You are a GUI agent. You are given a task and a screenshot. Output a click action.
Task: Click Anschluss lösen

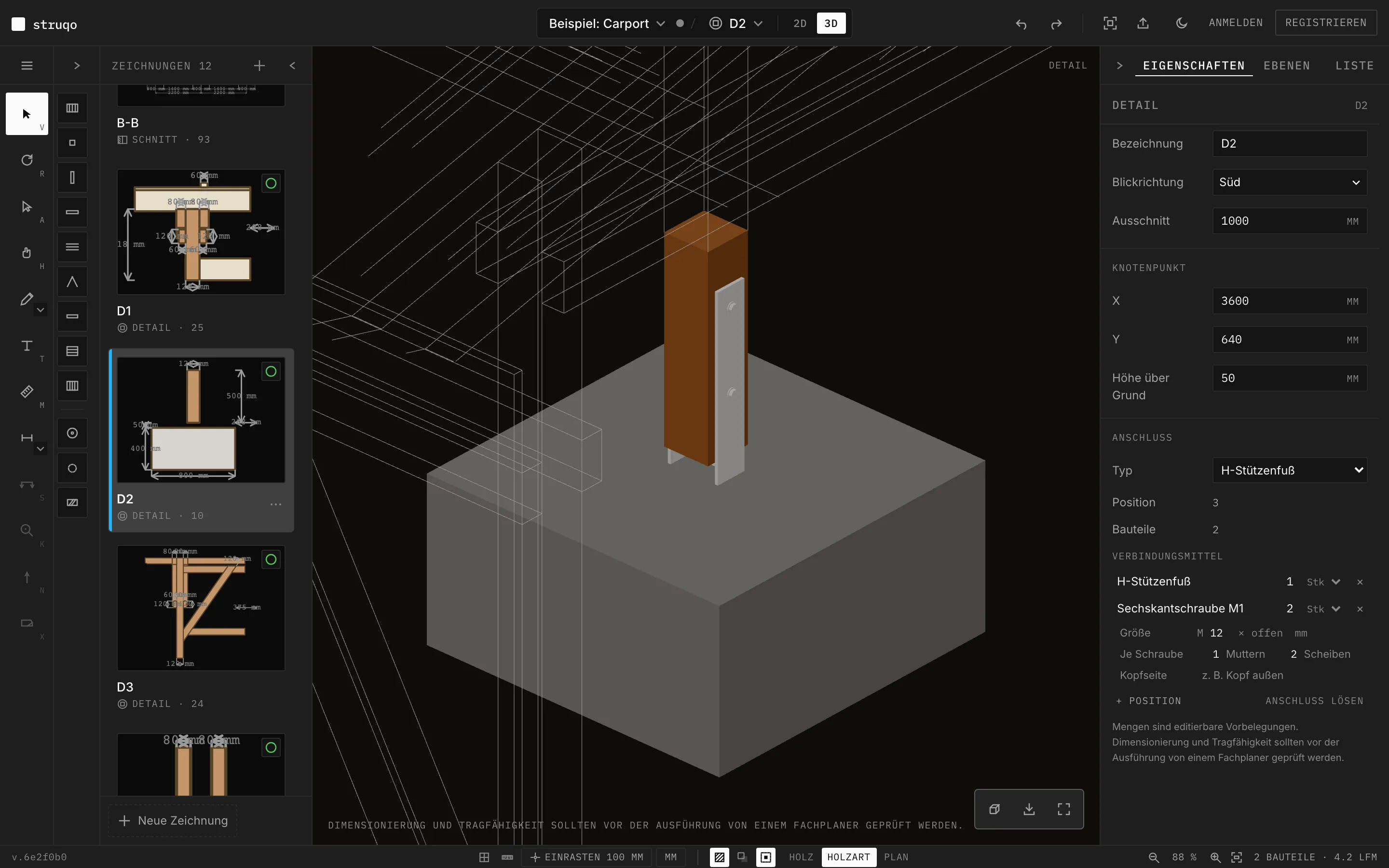click(1314, 701)
